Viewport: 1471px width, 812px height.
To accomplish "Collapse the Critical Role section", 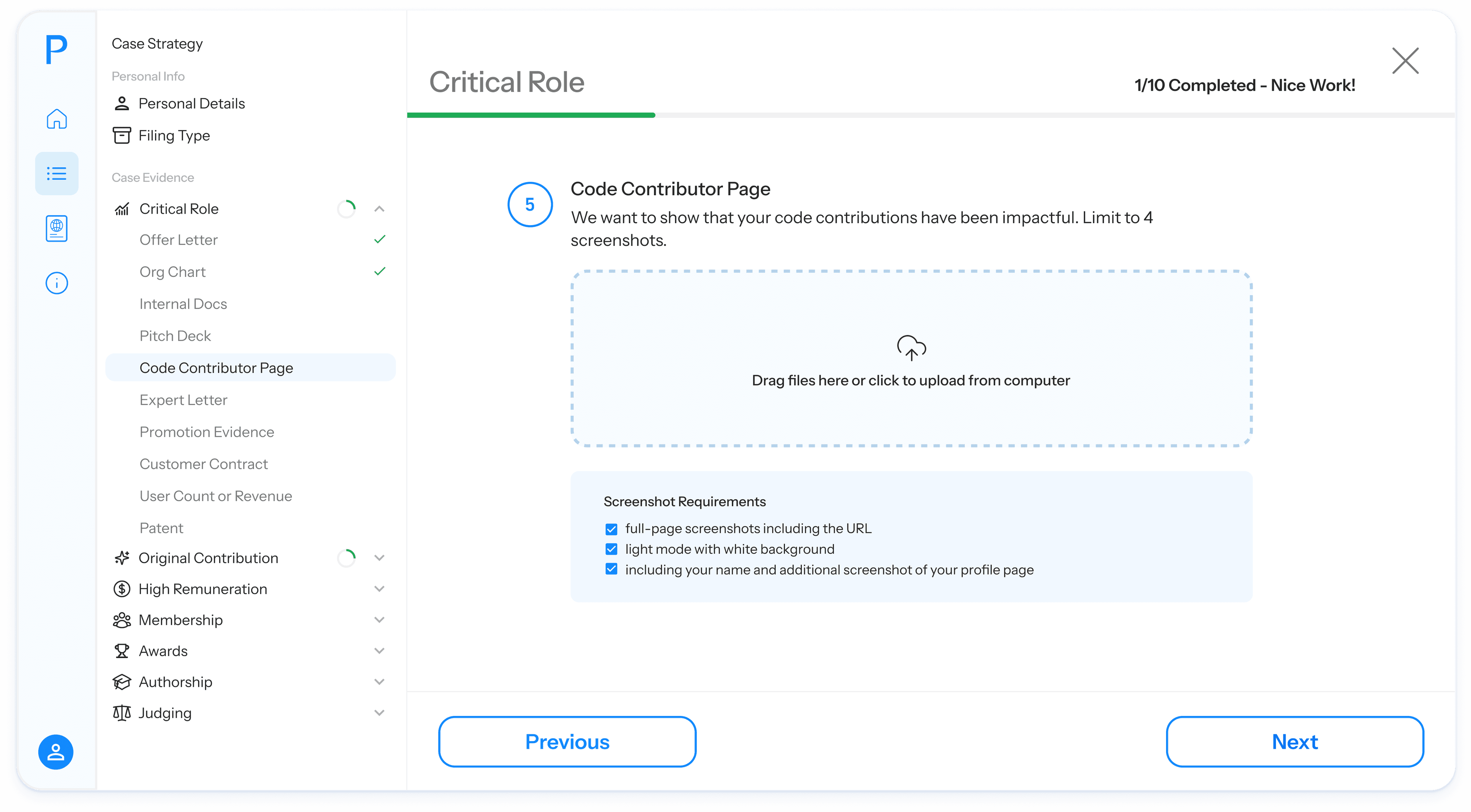I will pos(379,208).
